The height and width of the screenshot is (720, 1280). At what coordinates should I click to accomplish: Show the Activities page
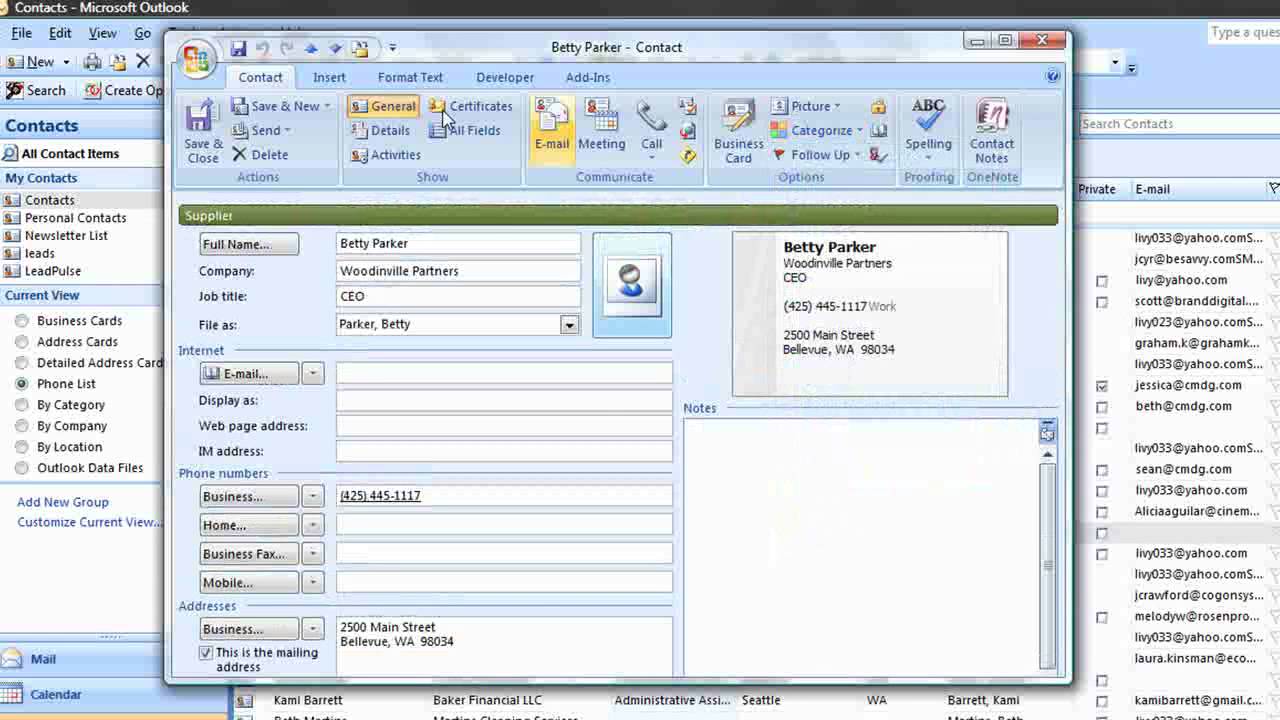386,155
